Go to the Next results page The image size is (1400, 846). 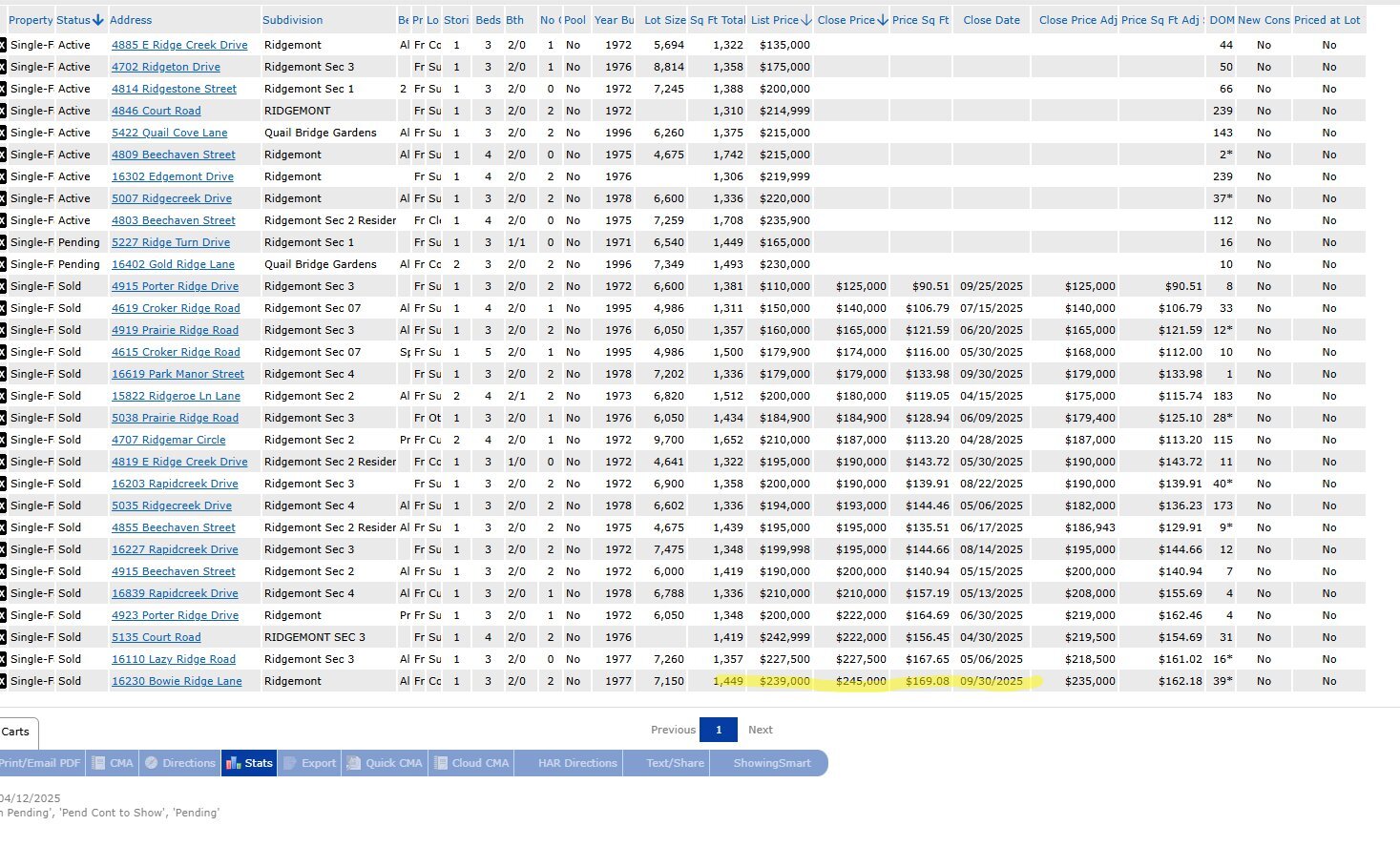click(760, 730)
